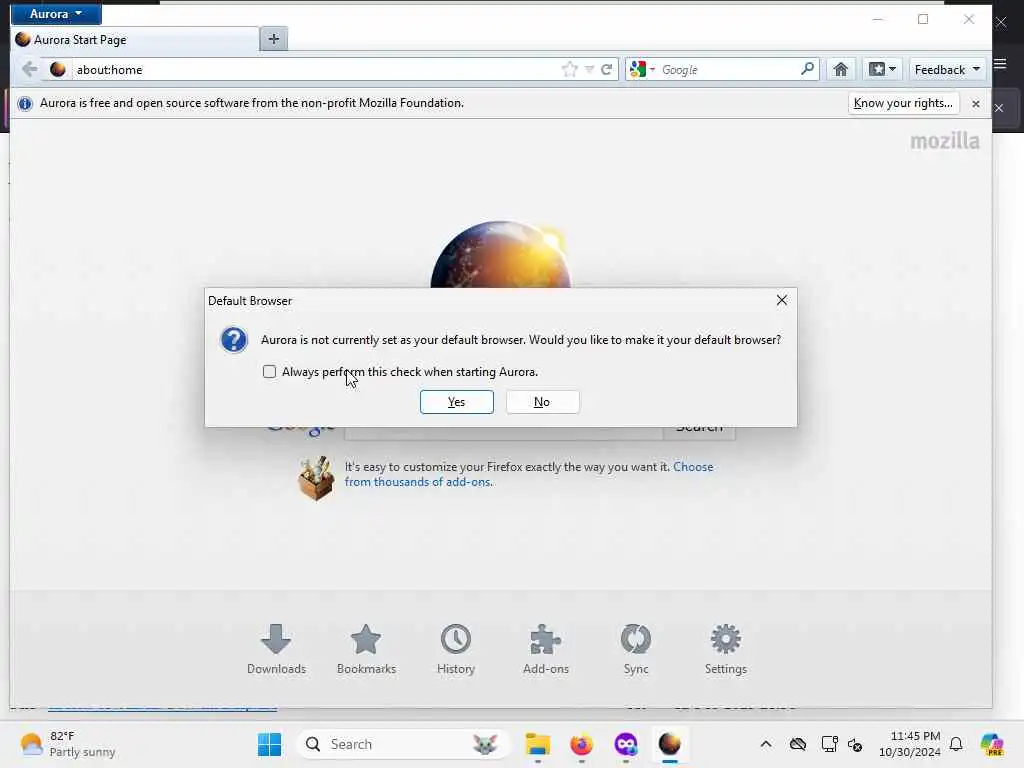Enable always perform this check checkbox
1024x768 pixels.
(x=269, y=372)
